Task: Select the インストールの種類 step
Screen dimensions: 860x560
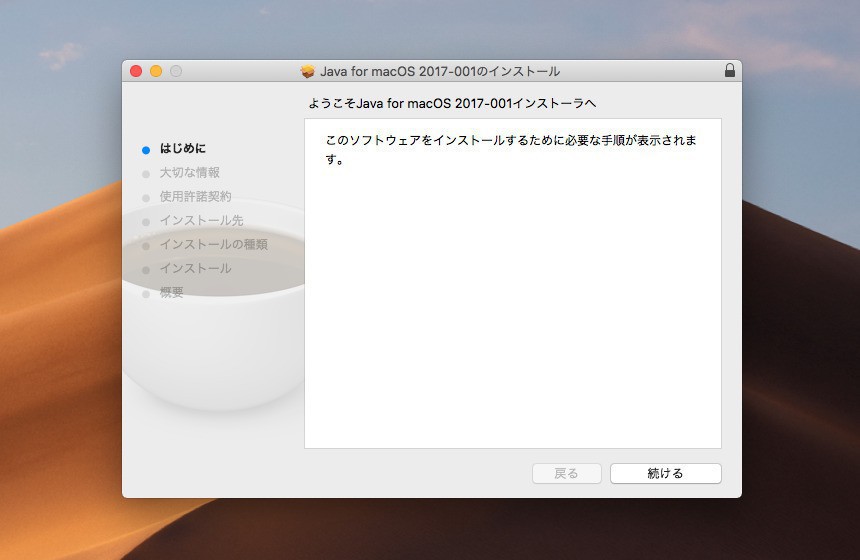Action: pos(213,244)
